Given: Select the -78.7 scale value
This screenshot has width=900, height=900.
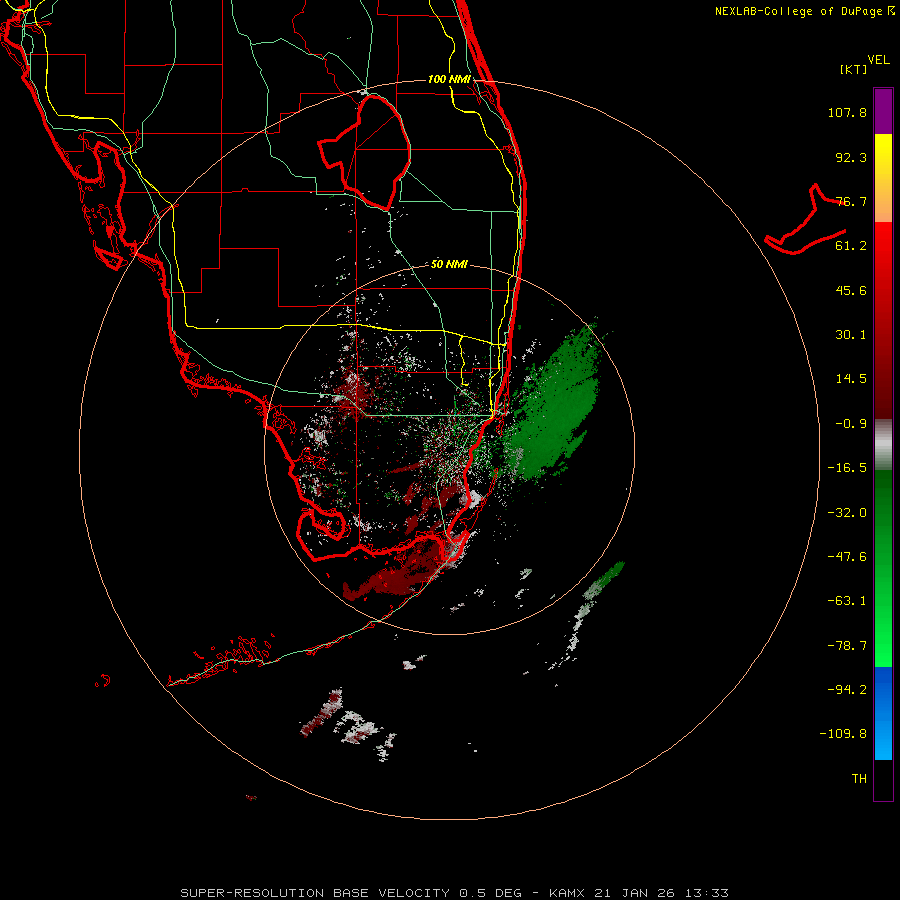Looking at the screenshot, I should click(x=847, y=646).
